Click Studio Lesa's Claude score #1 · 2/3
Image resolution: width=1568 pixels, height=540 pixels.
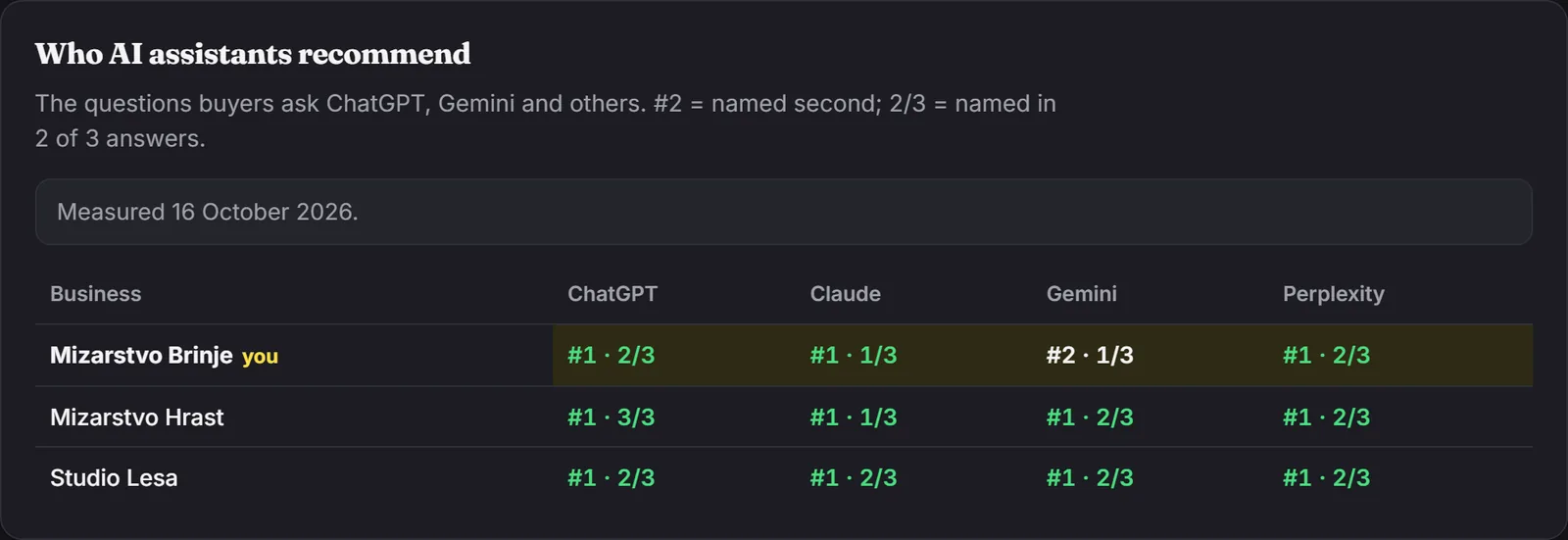point(854,478)
